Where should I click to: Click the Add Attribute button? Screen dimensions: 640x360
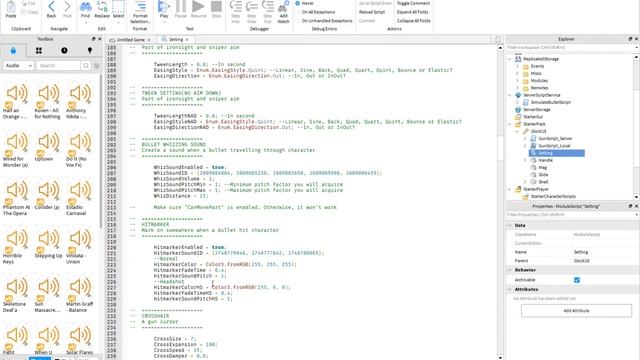click(x=576, y=311)
